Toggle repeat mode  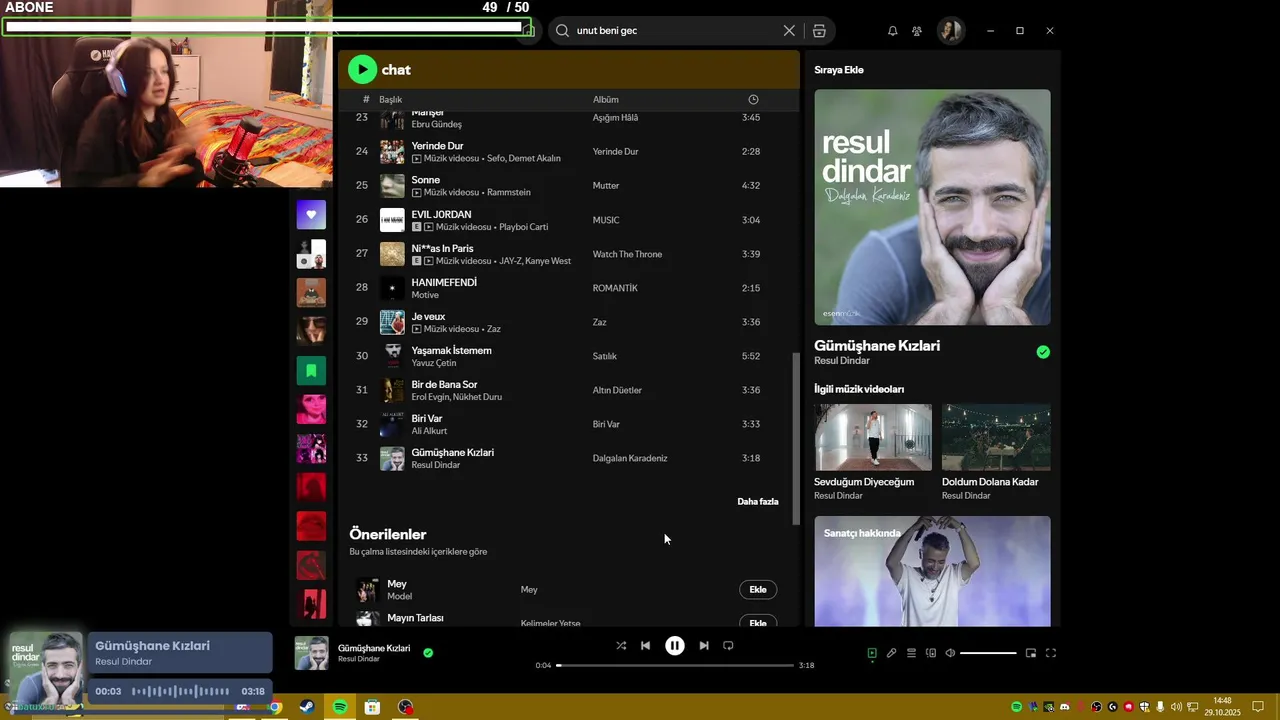(728, 646)
